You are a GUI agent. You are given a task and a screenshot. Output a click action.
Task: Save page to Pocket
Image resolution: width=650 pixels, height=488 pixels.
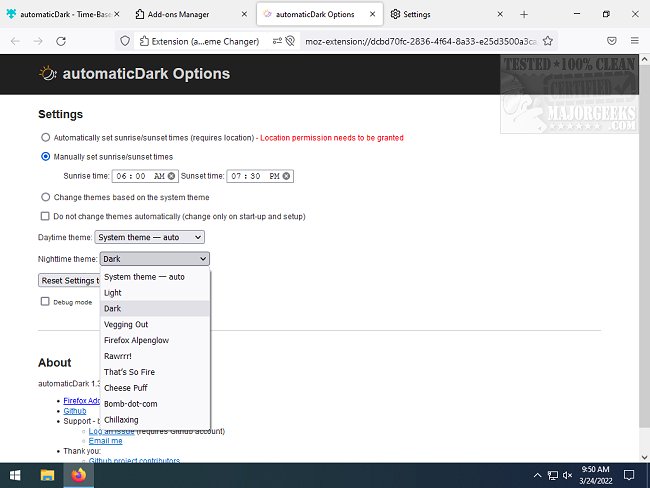[611, 41]
